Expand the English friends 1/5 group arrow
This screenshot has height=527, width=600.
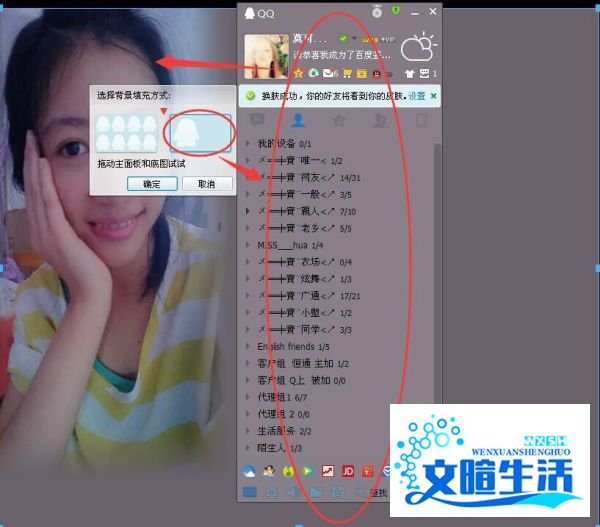[x=248, y=346]
